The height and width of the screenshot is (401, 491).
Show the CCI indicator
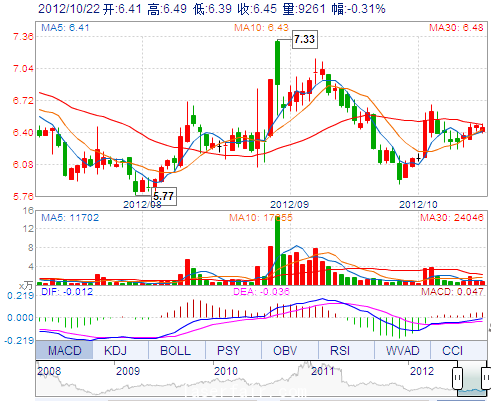[x=452, y=350]
